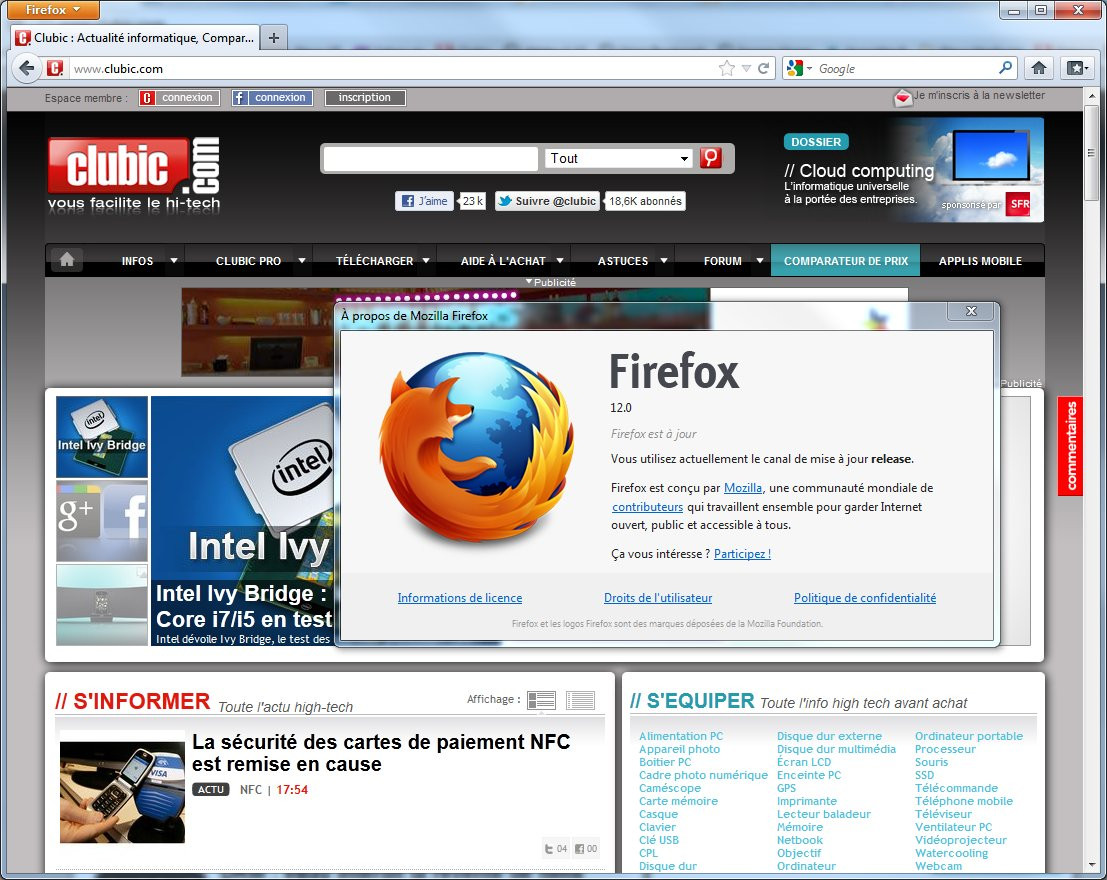Click the TÉLÉCHARGER menu label
The width and height of the screenshot is (1107, 880).
coord(374,261)
